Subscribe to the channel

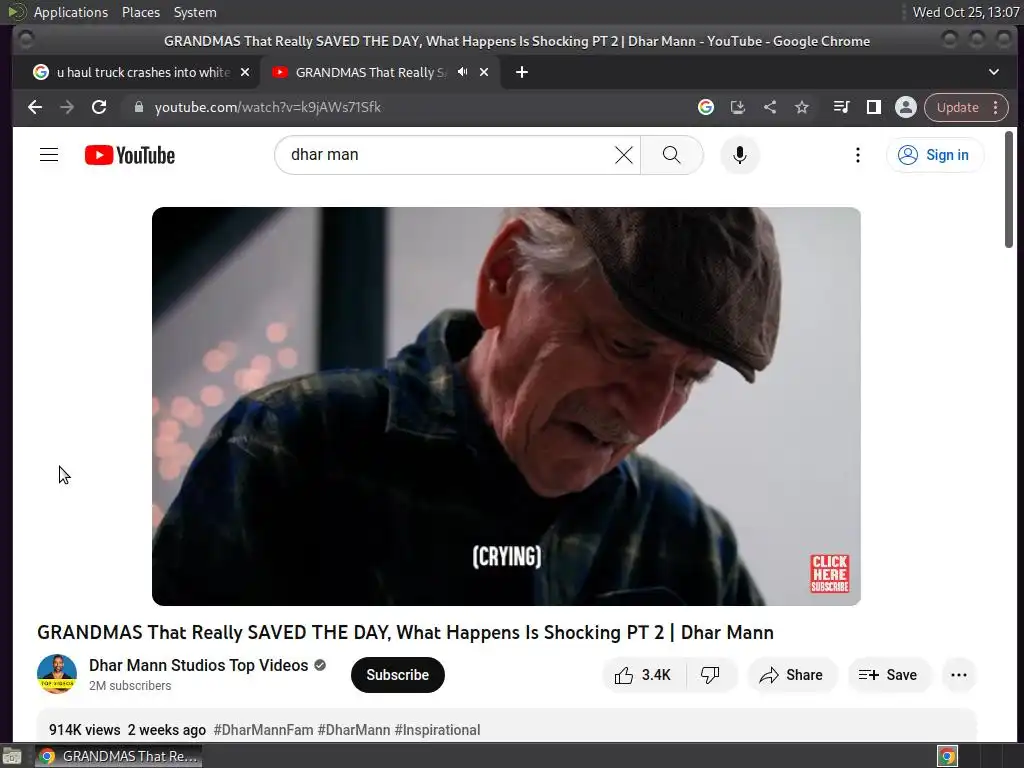[x=397, y=675]
